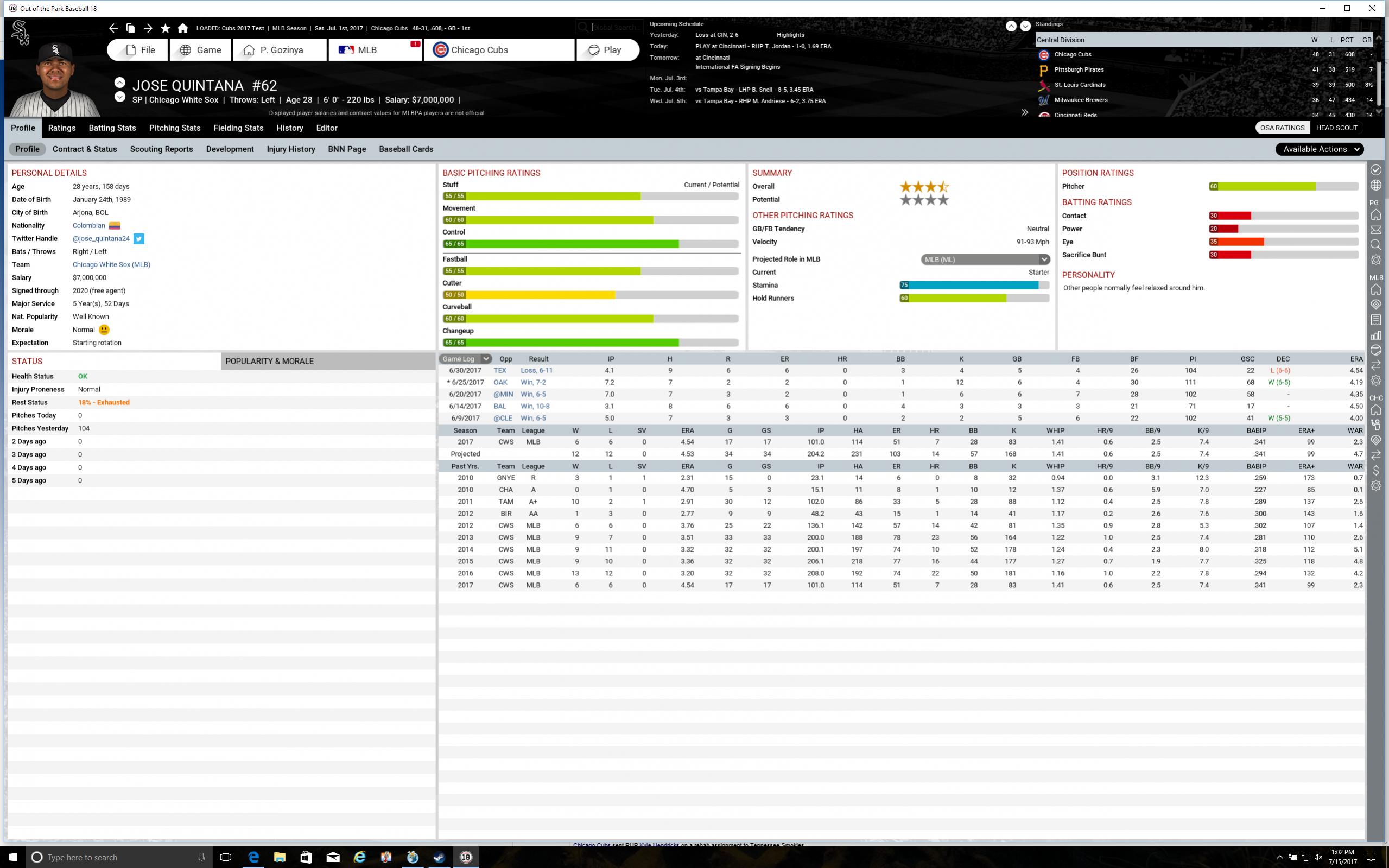Click the bookmark star icon
Image resolution: width=1389 pixels, height=868 pixels.
click(x=166, y=28)
